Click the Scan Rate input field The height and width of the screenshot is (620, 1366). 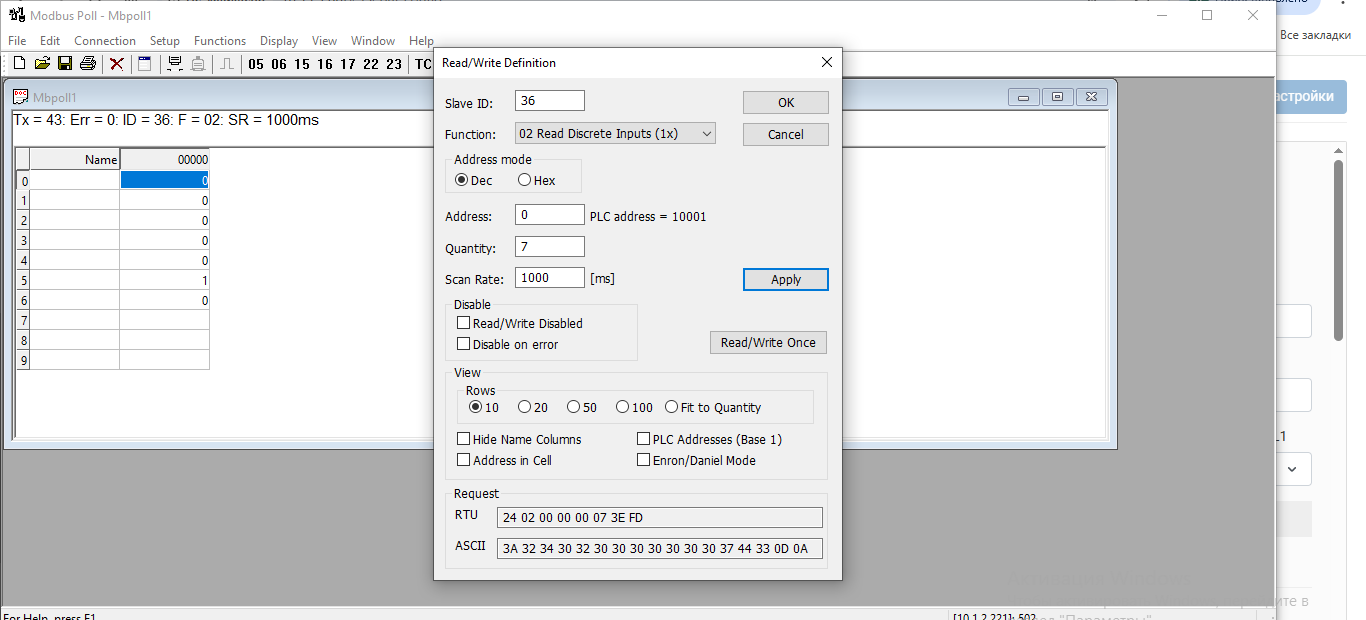(x=550, y=278)
